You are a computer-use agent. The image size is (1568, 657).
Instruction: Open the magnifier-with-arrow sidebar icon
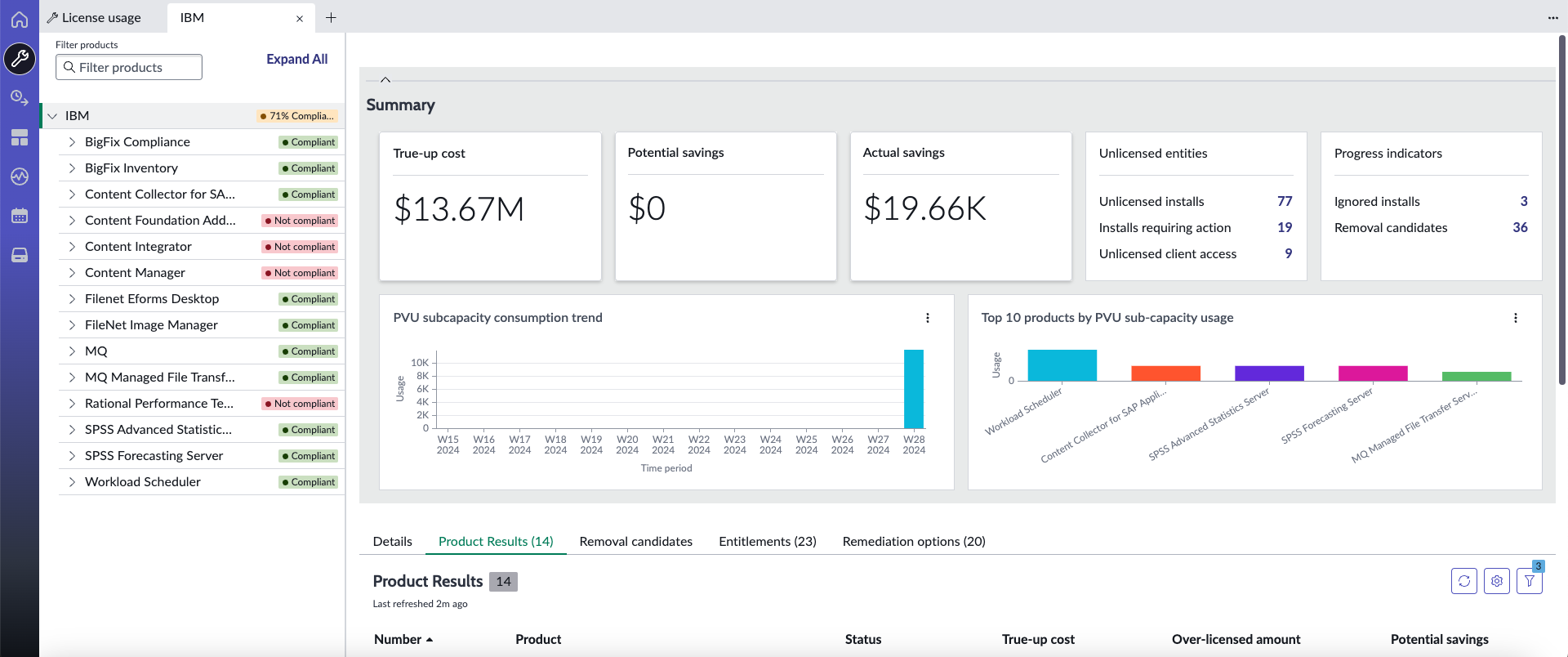(x=20, y=98)
